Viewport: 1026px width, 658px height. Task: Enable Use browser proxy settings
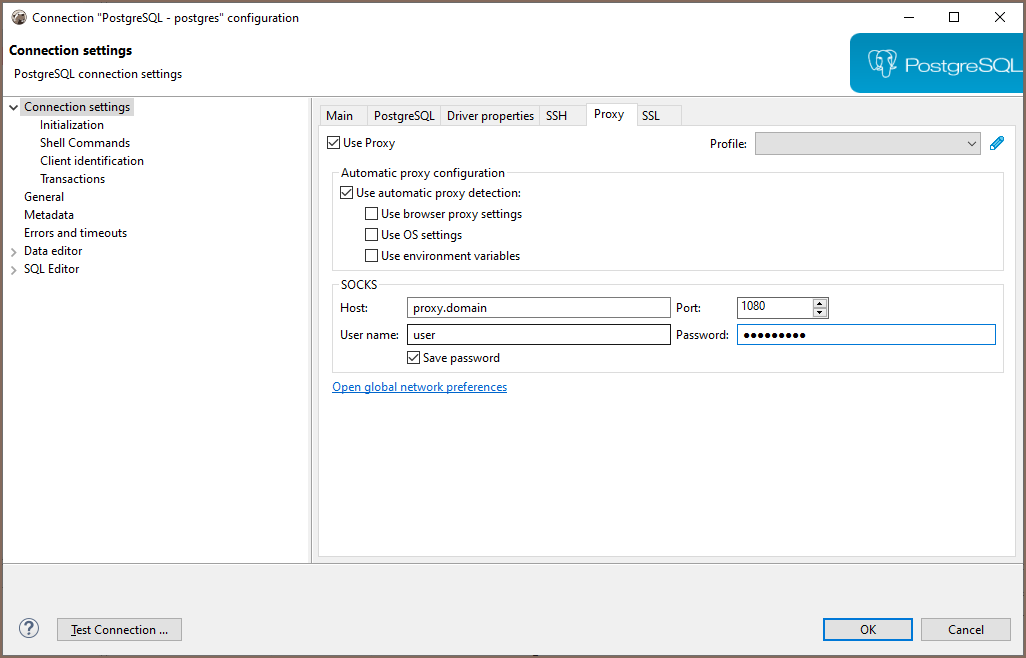tap(372, 214)
